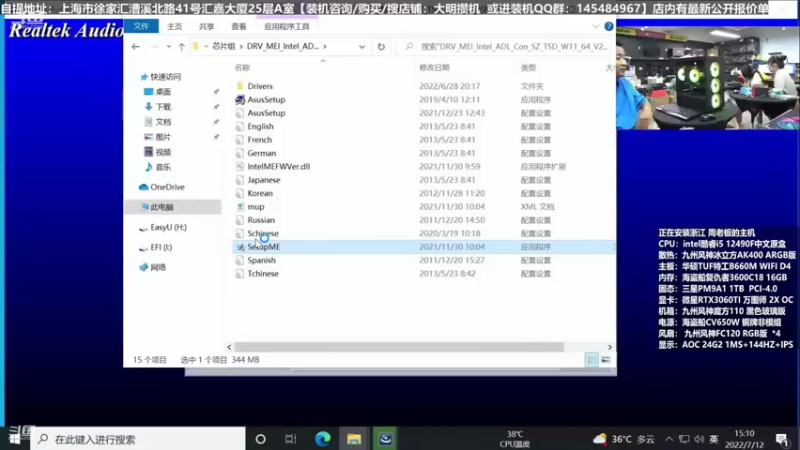Open OneDrive in navigation pane
The width and height of the screenshot is (800, 450).
(x=167, y=187)
